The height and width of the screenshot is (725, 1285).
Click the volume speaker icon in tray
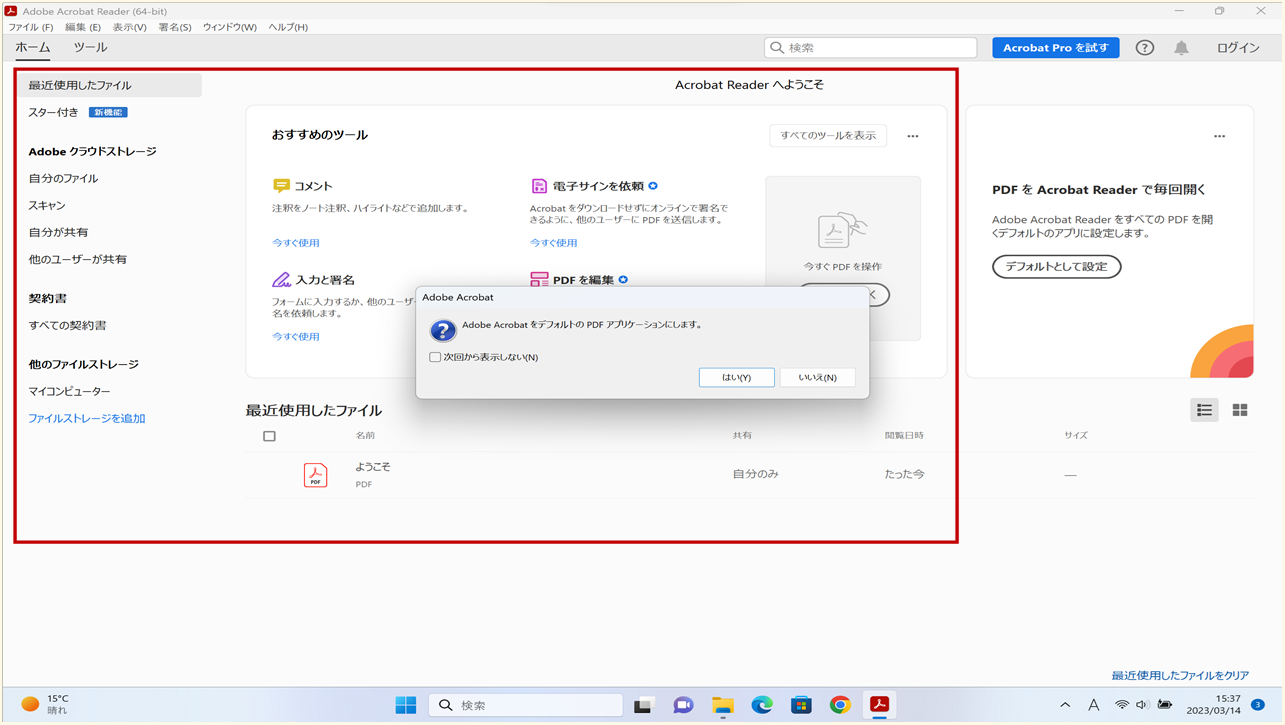pos(1142,705)
